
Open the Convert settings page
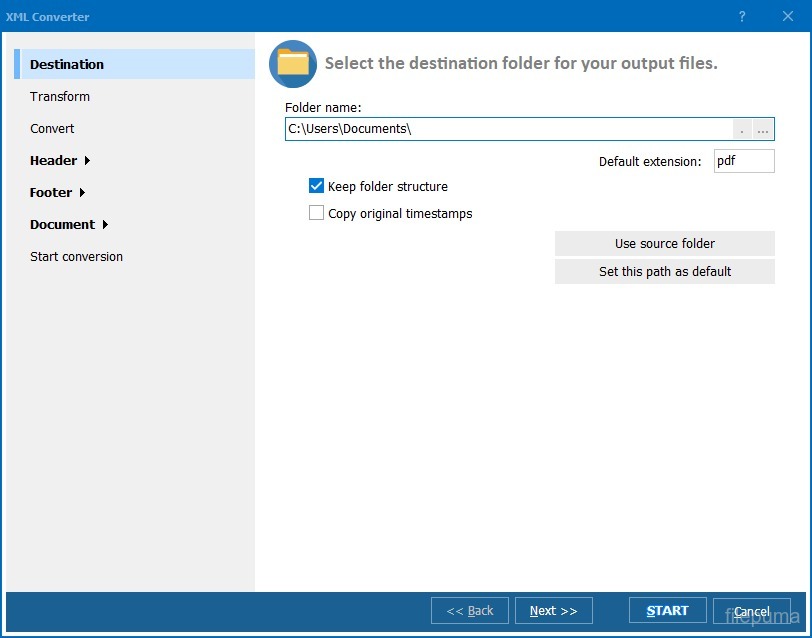pyautogui.click(x=52, y=128)
